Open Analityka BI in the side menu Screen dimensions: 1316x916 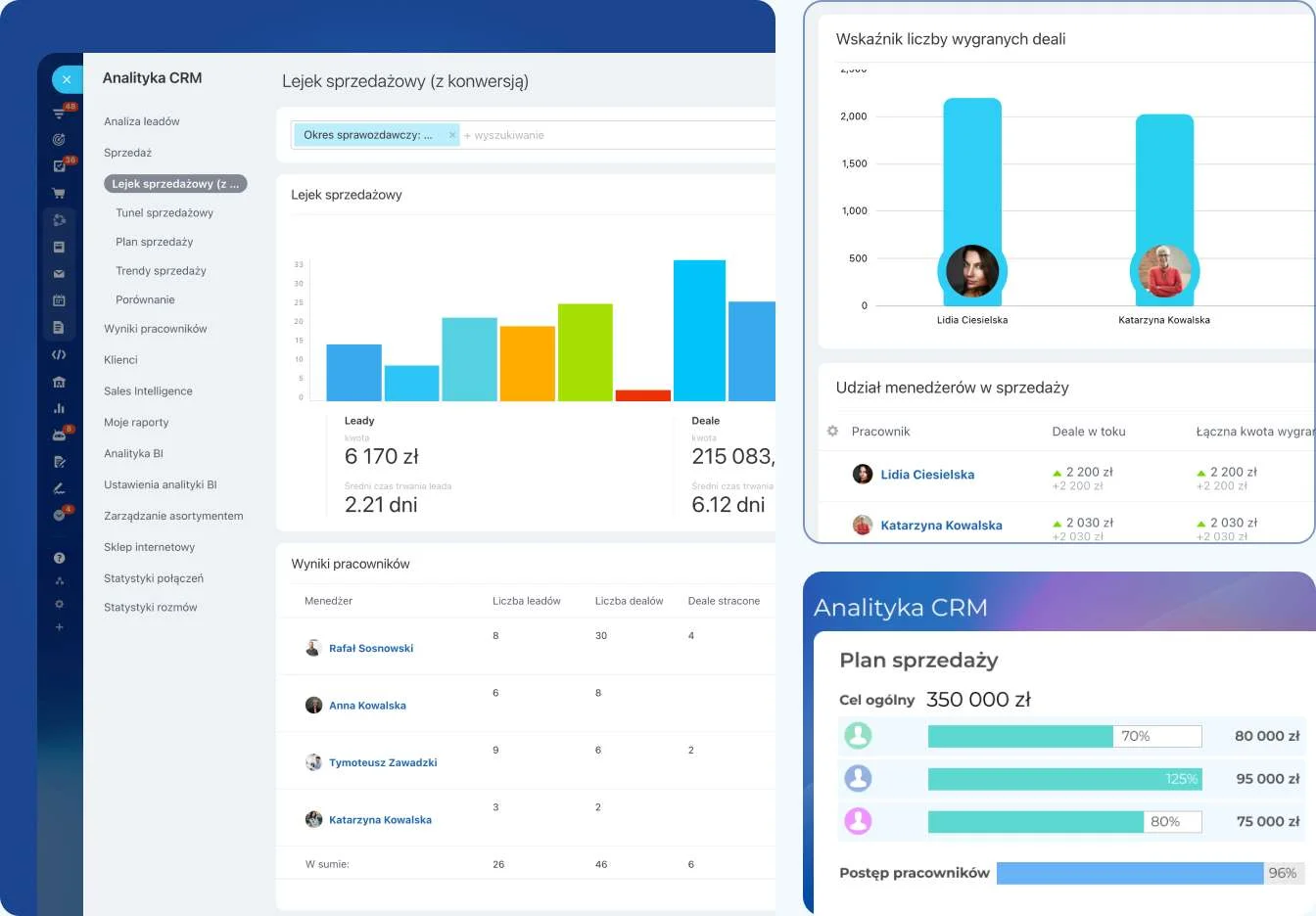pyautogui.click(x=133, y=454)
